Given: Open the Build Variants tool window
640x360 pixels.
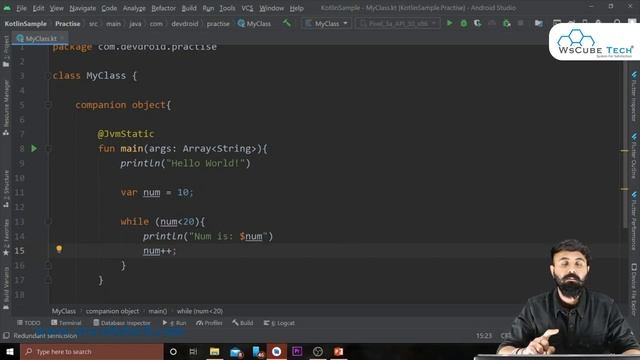Looking at the screenshot, I should pyautogui.click(x=6, y=288).
